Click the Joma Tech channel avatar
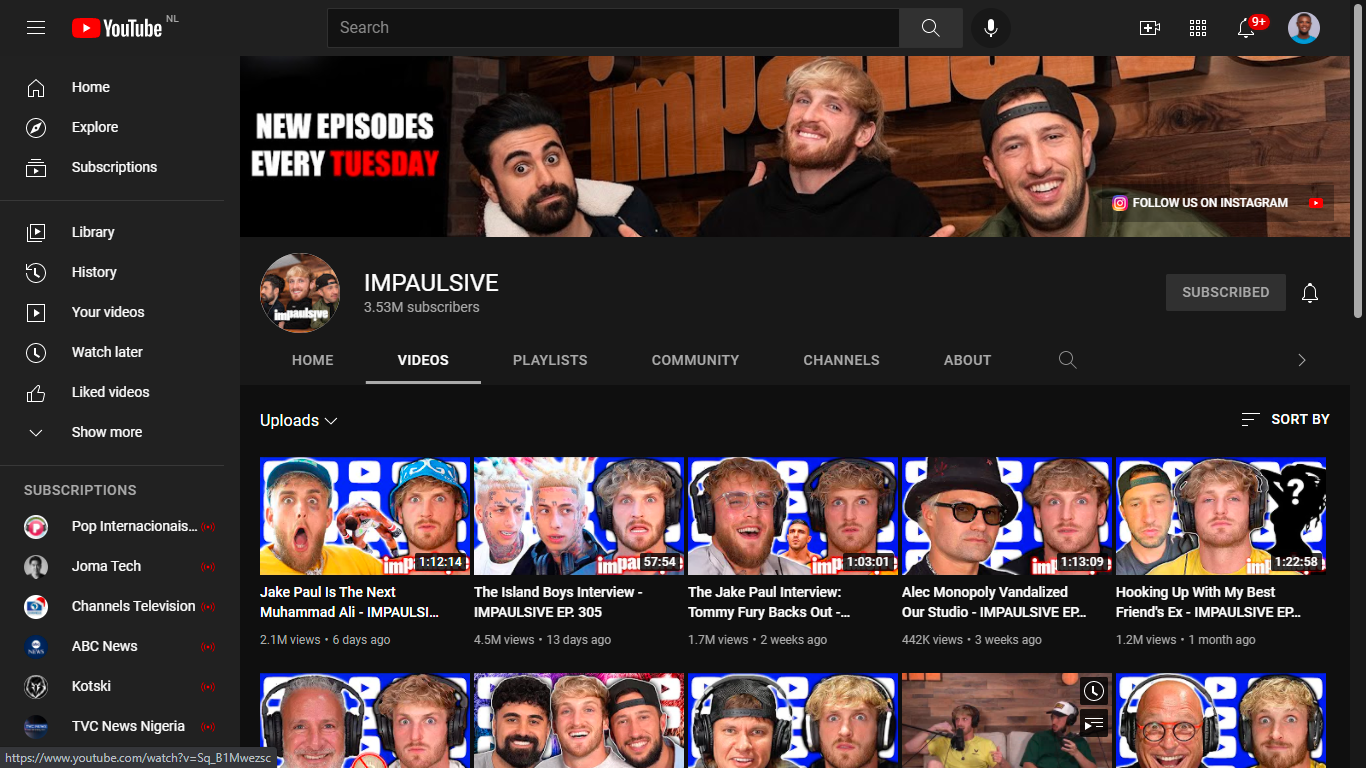The height and width of the screenshot is (768, 1366). pos(36,566)
